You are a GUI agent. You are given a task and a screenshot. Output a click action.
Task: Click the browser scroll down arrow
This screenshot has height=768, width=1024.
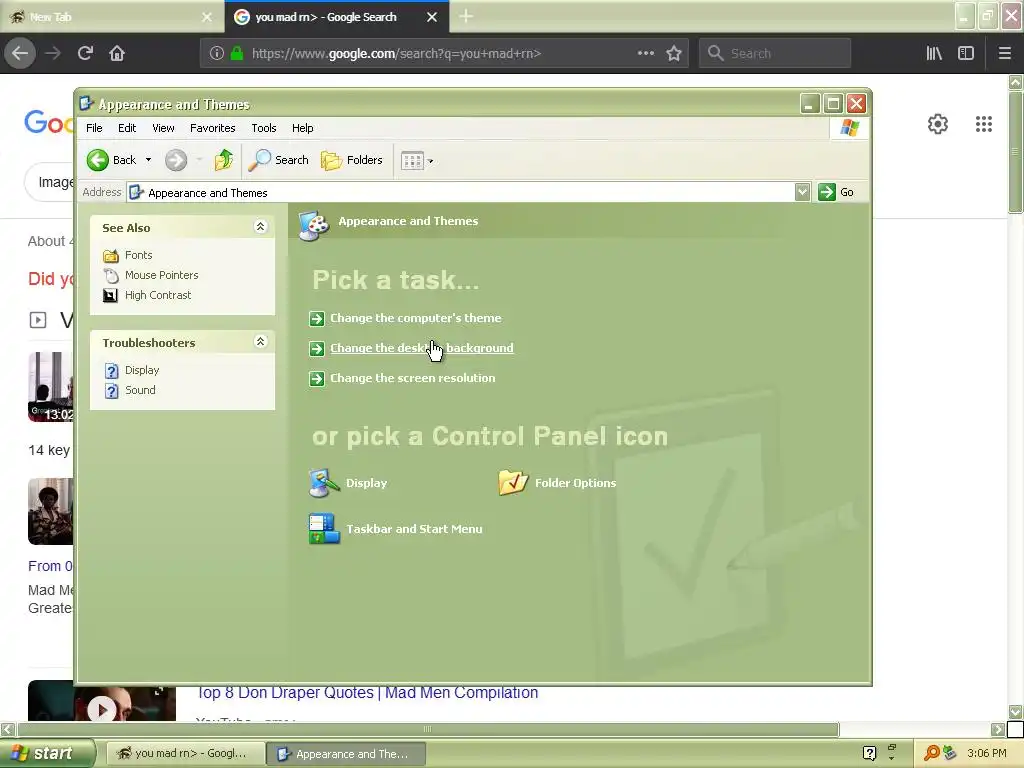[x=1015, y=712]
